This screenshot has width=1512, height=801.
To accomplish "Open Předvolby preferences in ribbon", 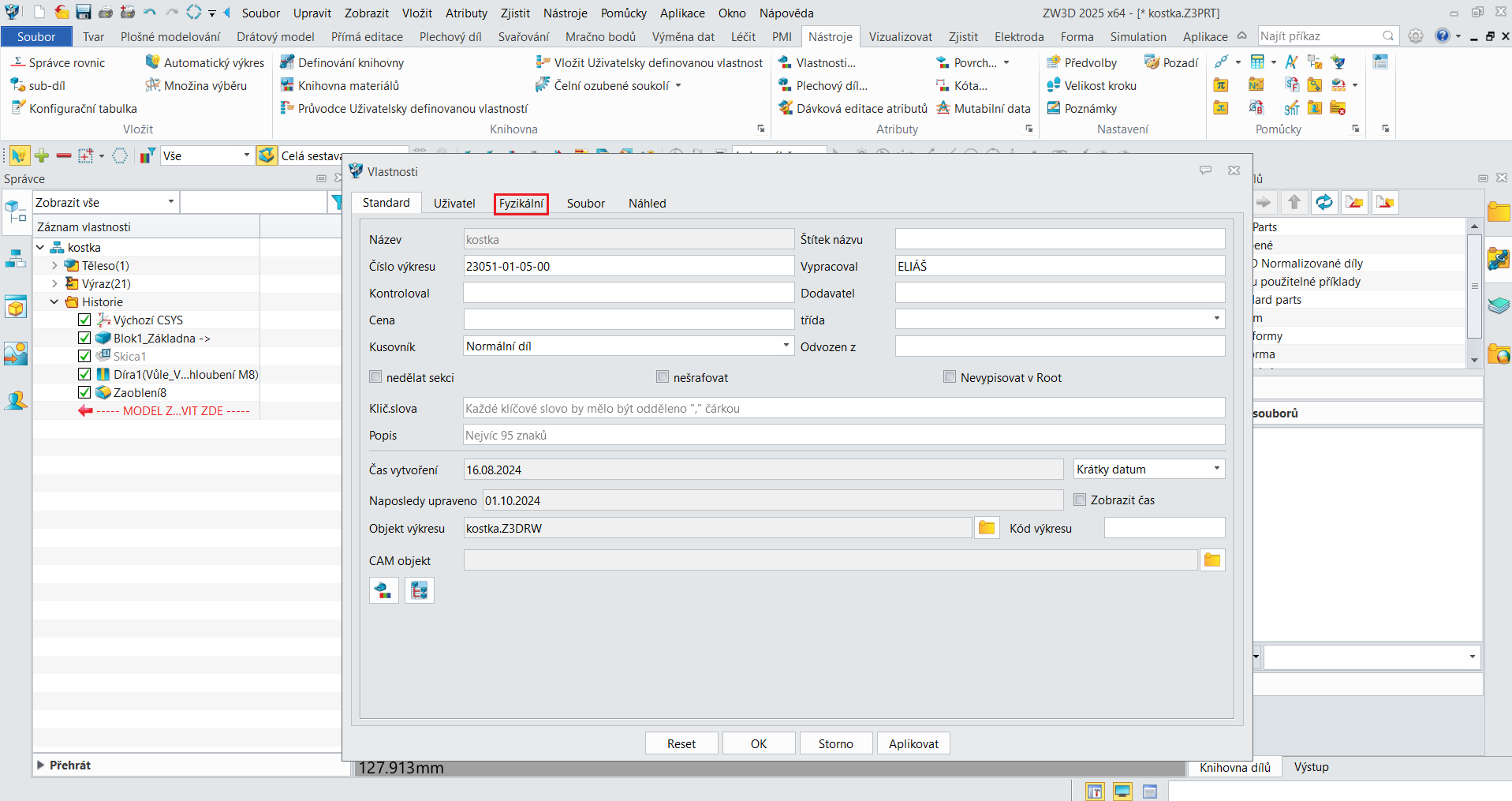I will pyautogui.click(x=1081, y=63).
